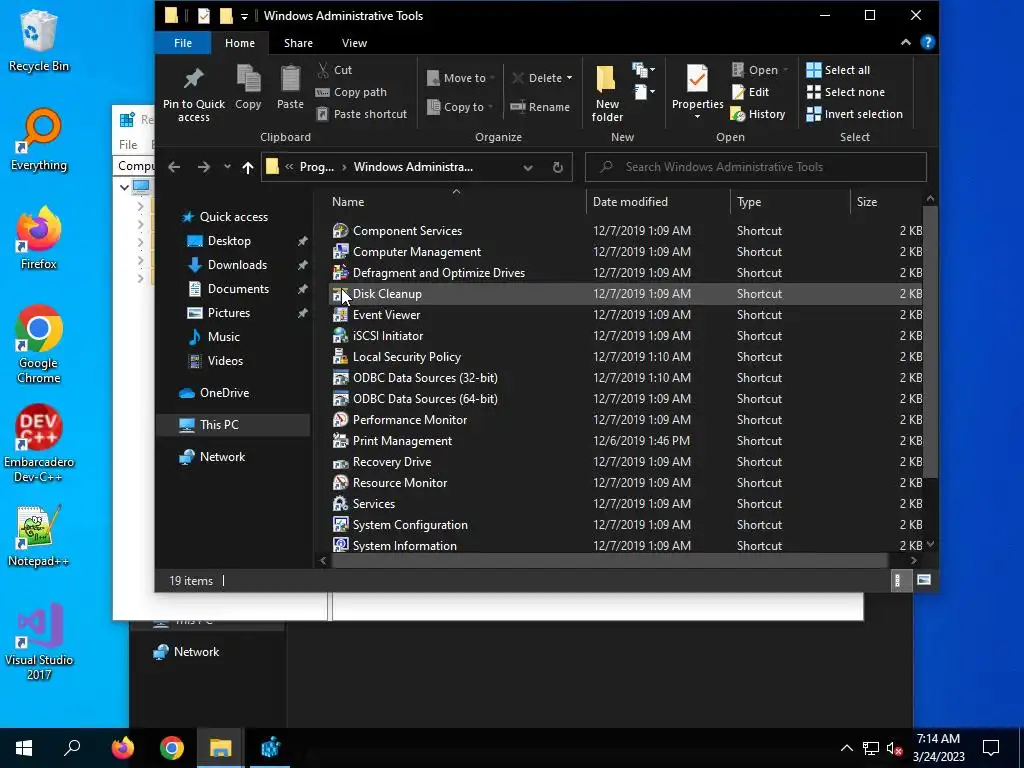1024x768 pixels.
Task: Select This PC in navigation pane
Action: (232, 424)
